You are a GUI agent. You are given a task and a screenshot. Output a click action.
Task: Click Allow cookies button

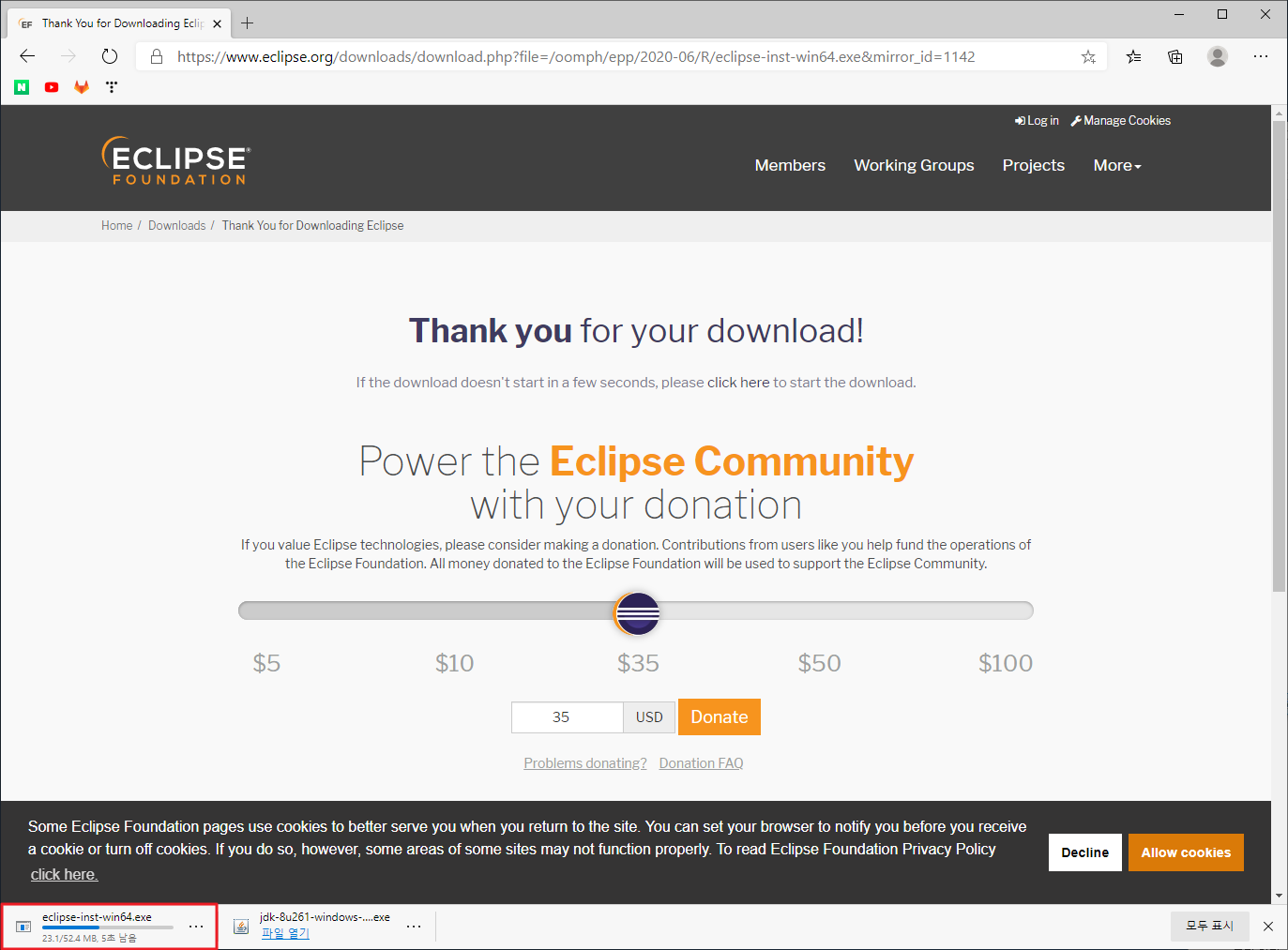pyautogui.click(x=1186, y=852)
